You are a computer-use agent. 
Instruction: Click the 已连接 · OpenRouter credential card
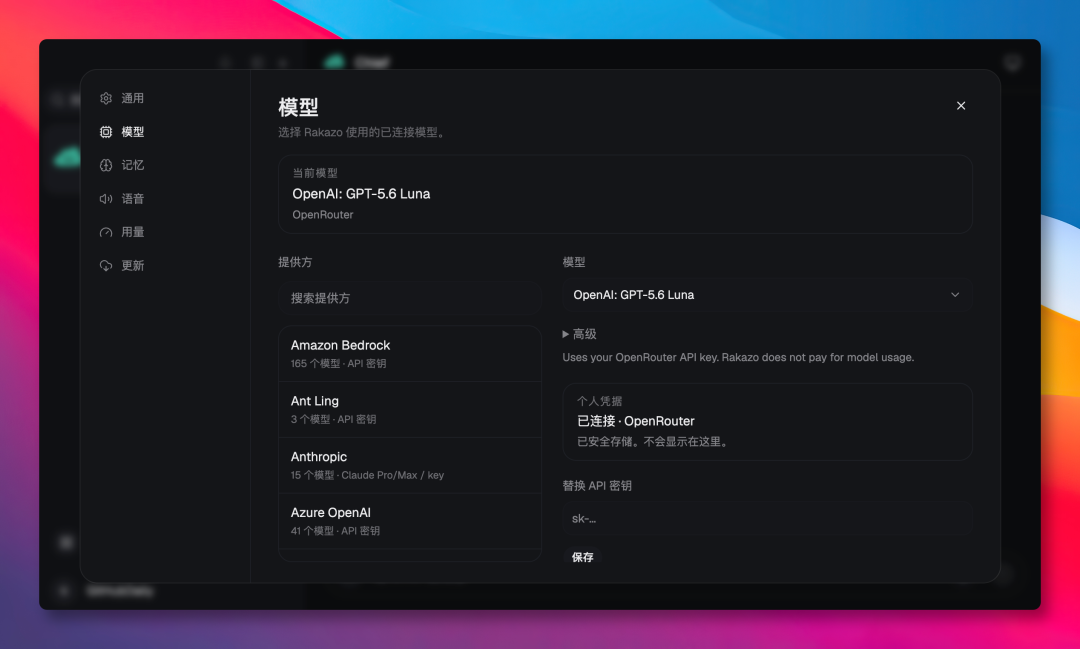pos(767,422)
